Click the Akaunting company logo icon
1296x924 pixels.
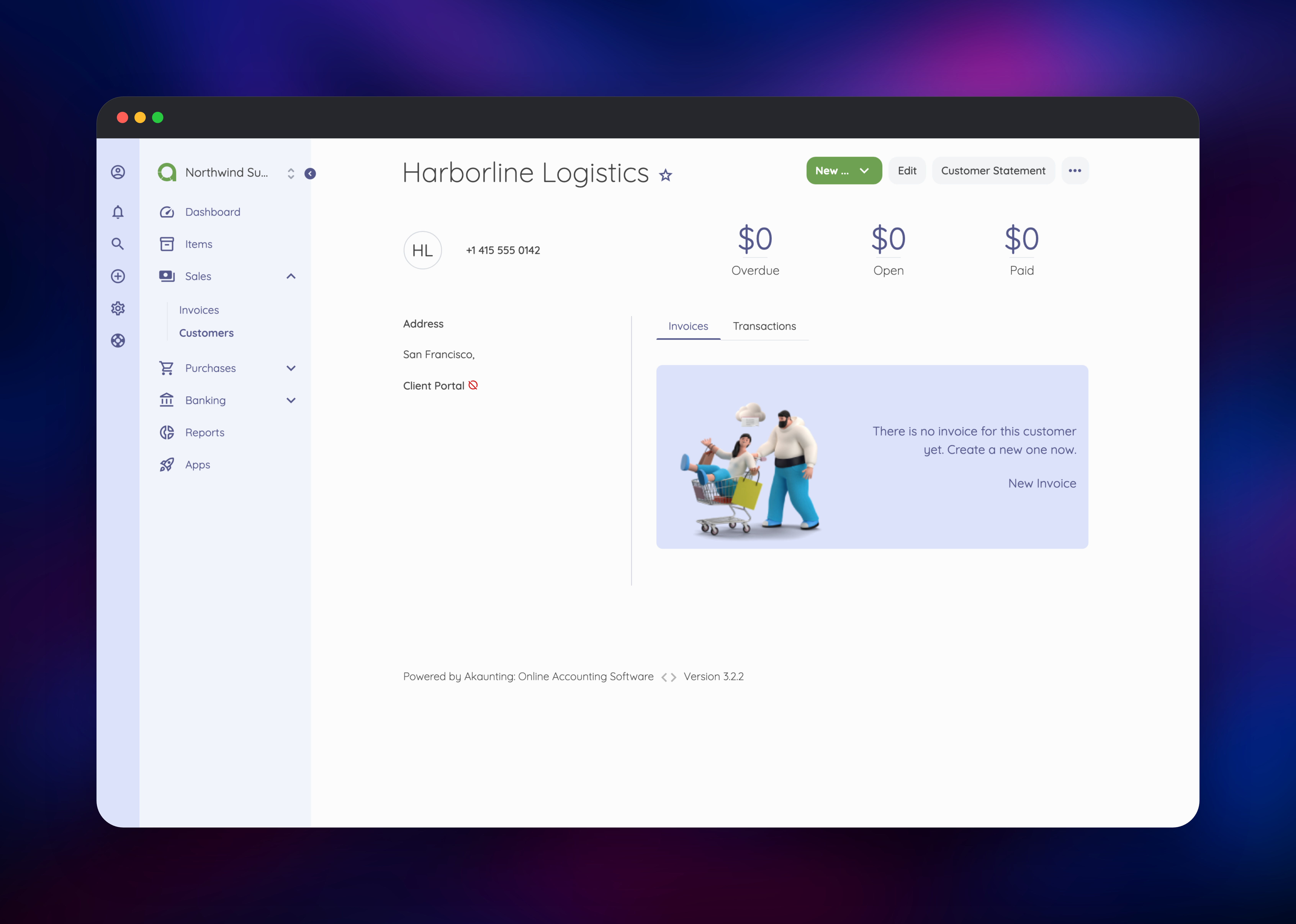pyautogui.click(x=167, y=172)
